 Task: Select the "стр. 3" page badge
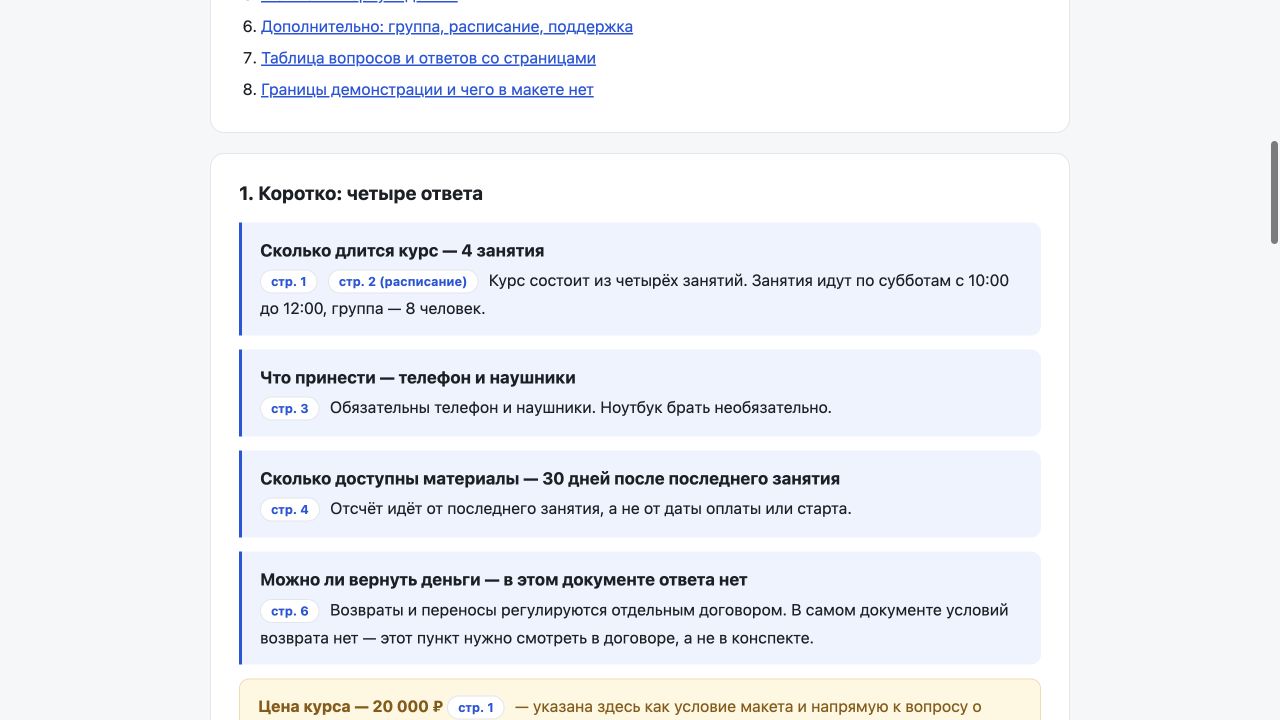coord(290,409)
